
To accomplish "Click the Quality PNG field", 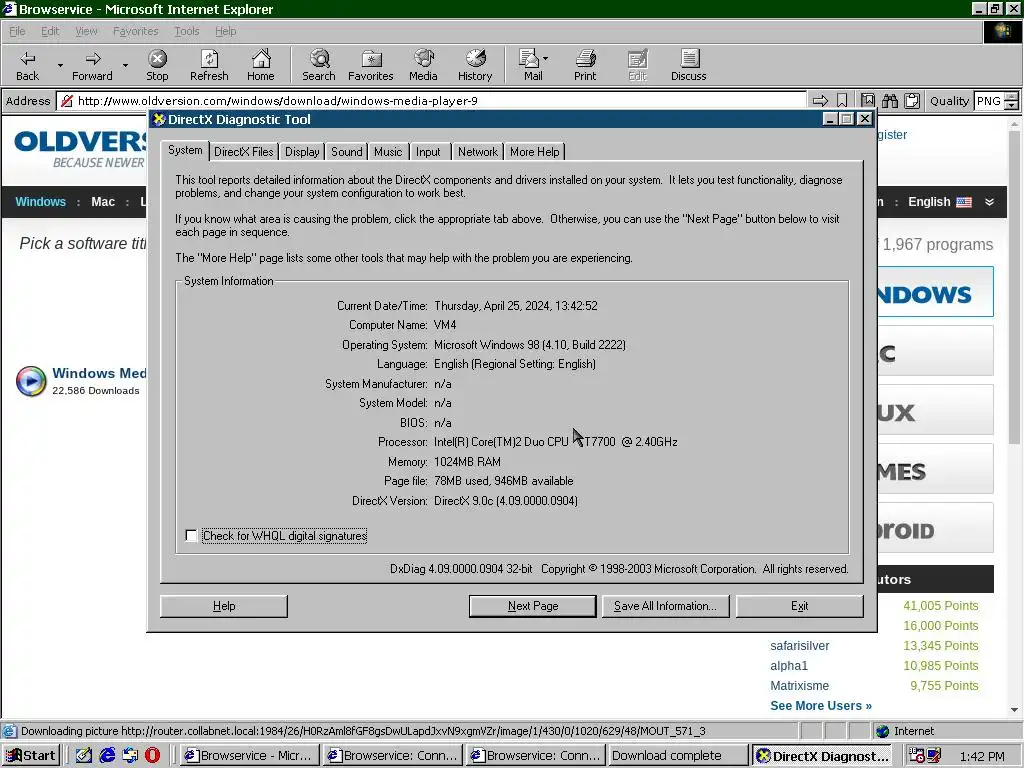I will (989, 101).
